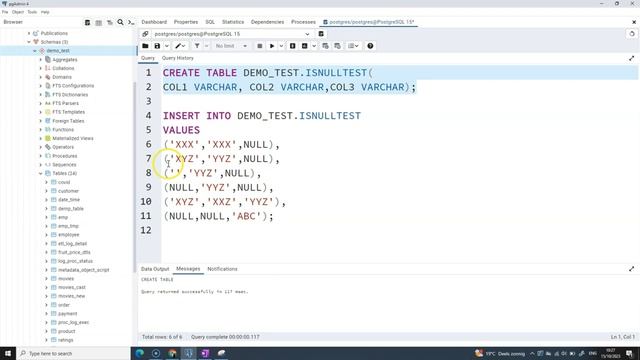Click the Rollback transaction icon
Image resolution: width=640 pixels, height=360 pixels.
tap(337, 46)
